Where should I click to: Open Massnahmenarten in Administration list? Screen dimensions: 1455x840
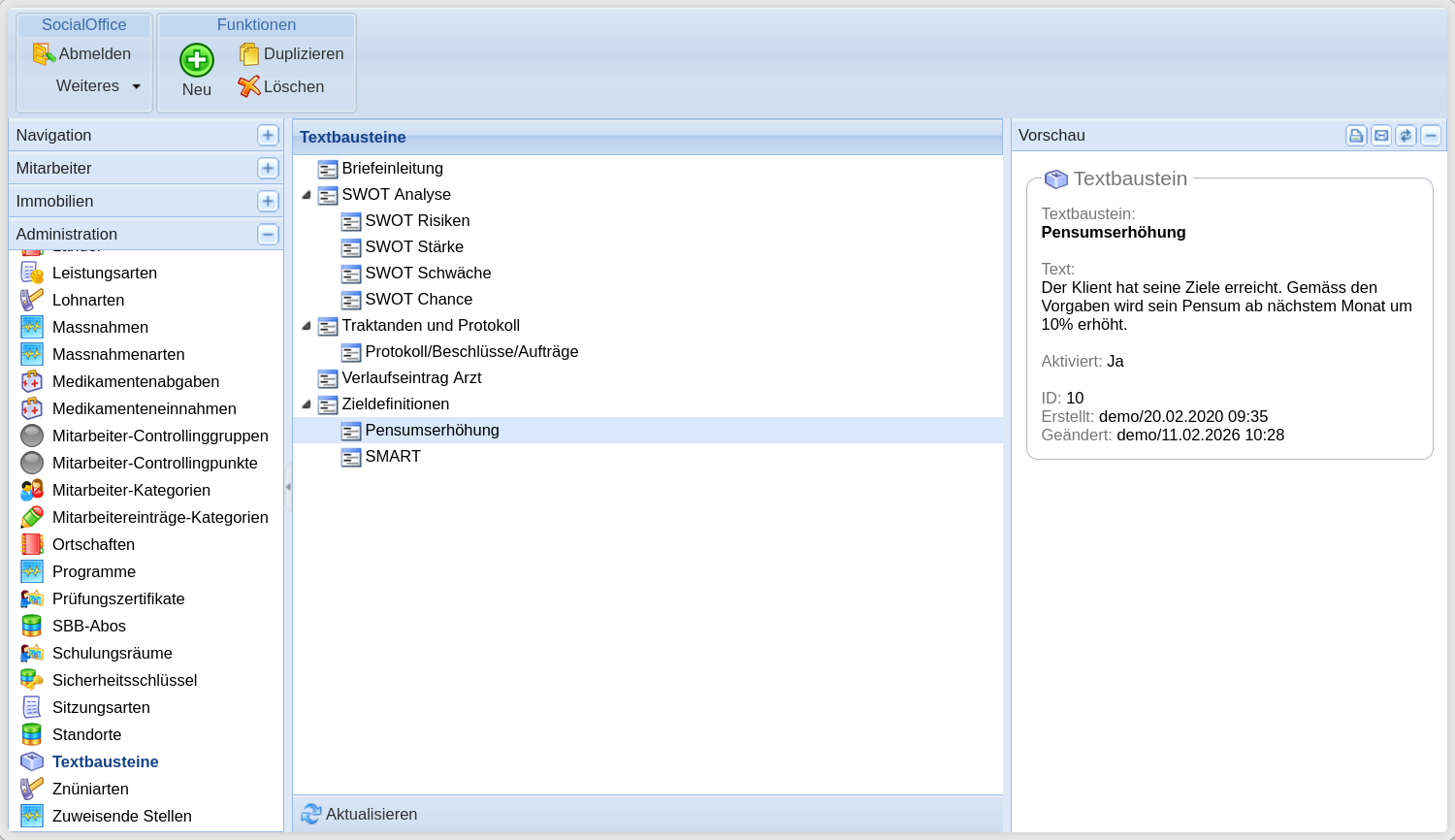118,354
